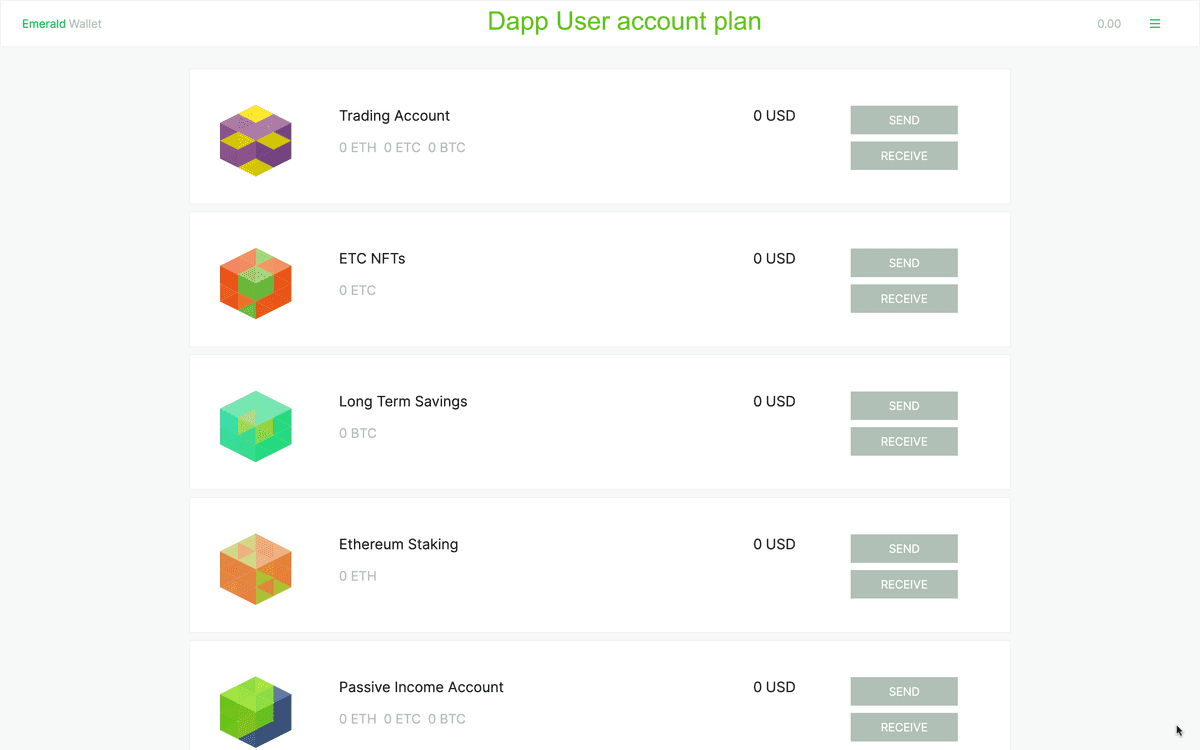Click the 0 BTC balance under Long Term Savings
The image size is (1200, 750).
point(357,433)
